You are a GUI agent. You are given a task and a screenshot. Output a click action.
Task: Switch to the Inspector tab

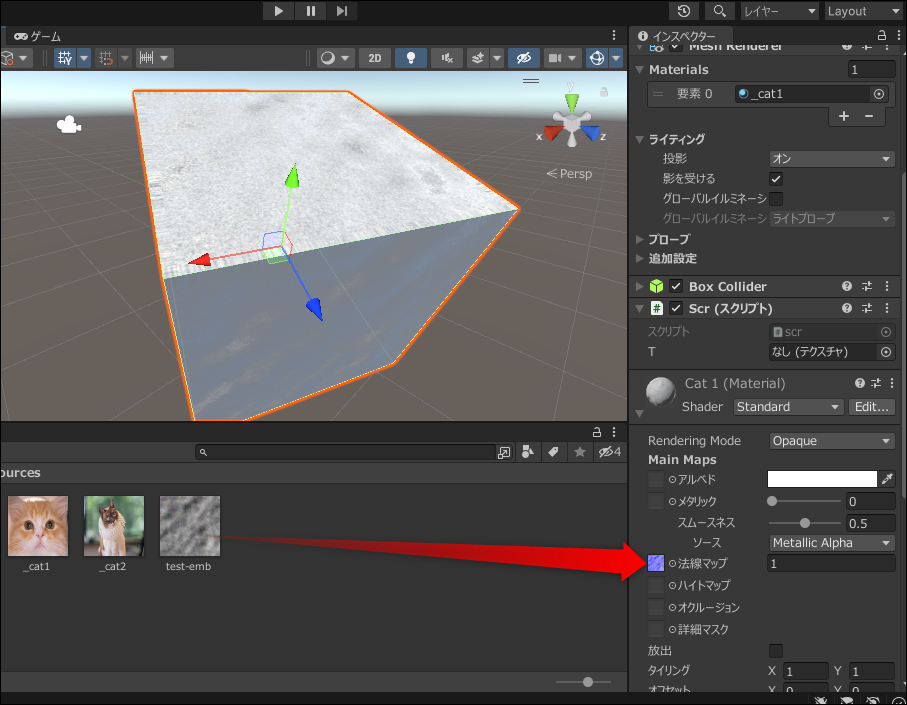(x=679, y=36)
